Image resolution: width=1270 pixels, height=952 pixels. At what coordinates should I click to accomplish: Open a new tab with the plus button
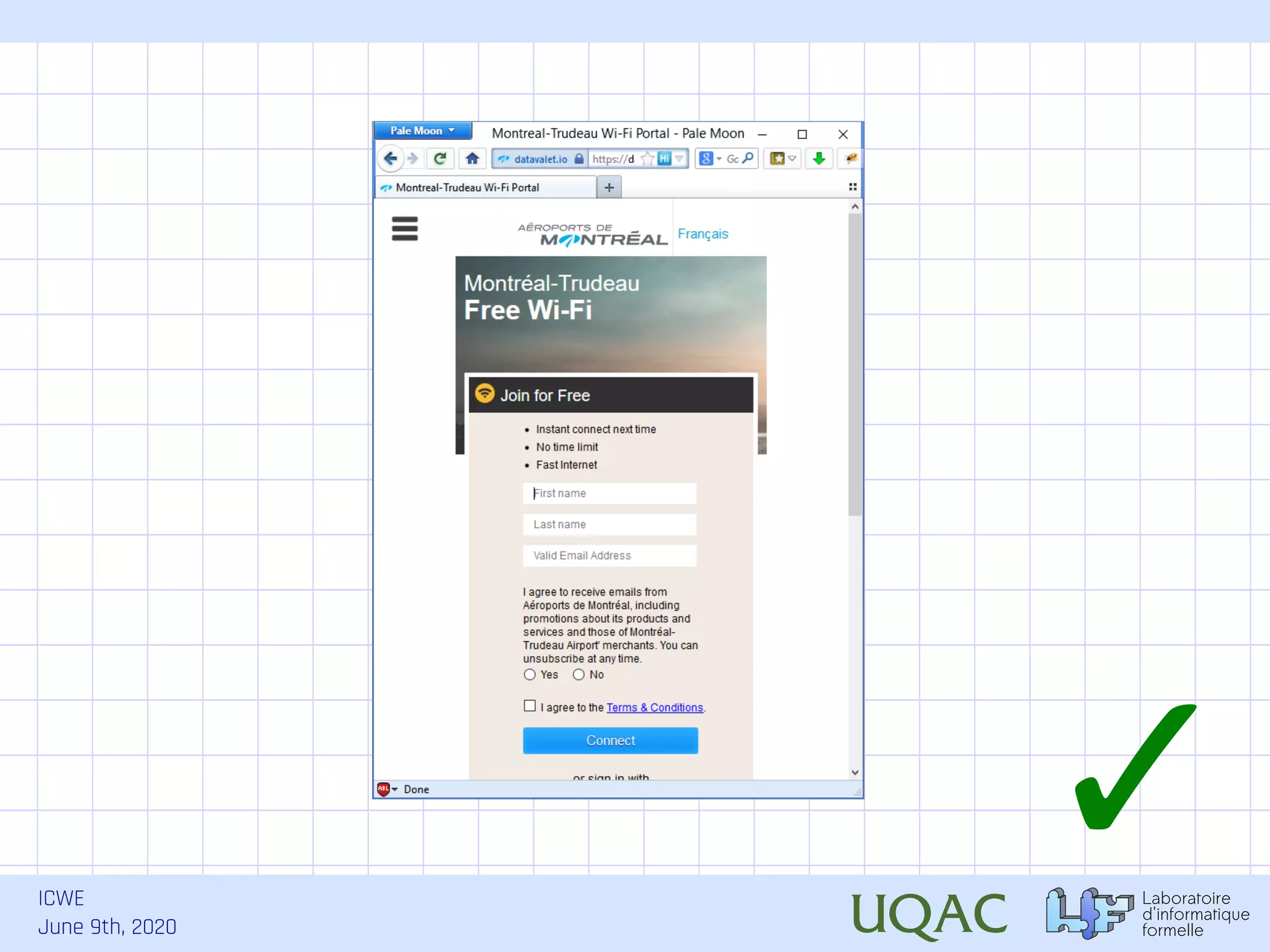point(609,187)
